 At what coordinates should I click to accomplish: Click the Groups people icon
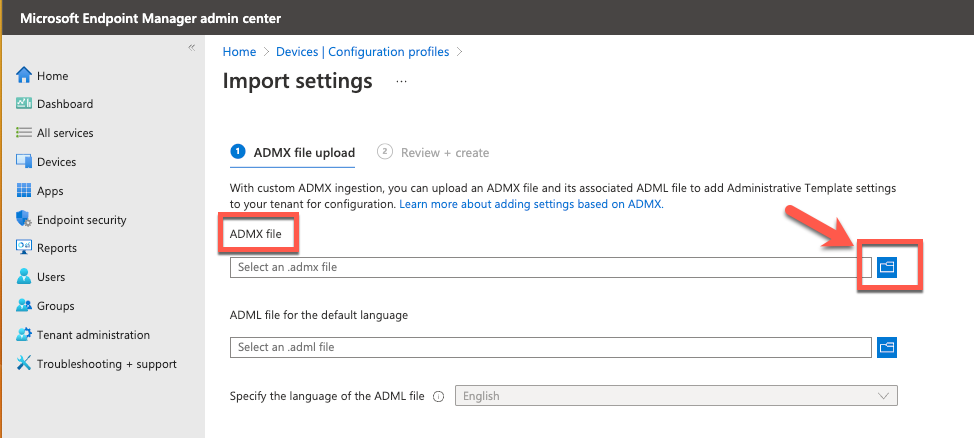(24, 306)
